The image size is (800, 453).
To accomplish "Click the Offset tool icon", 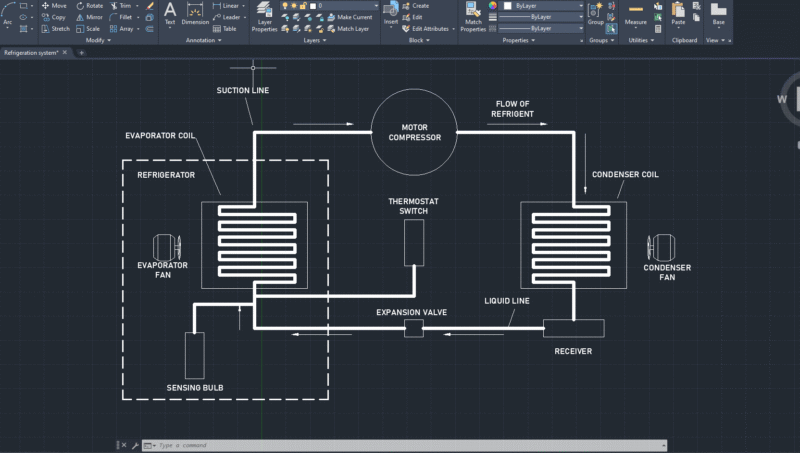I will 149,29.
